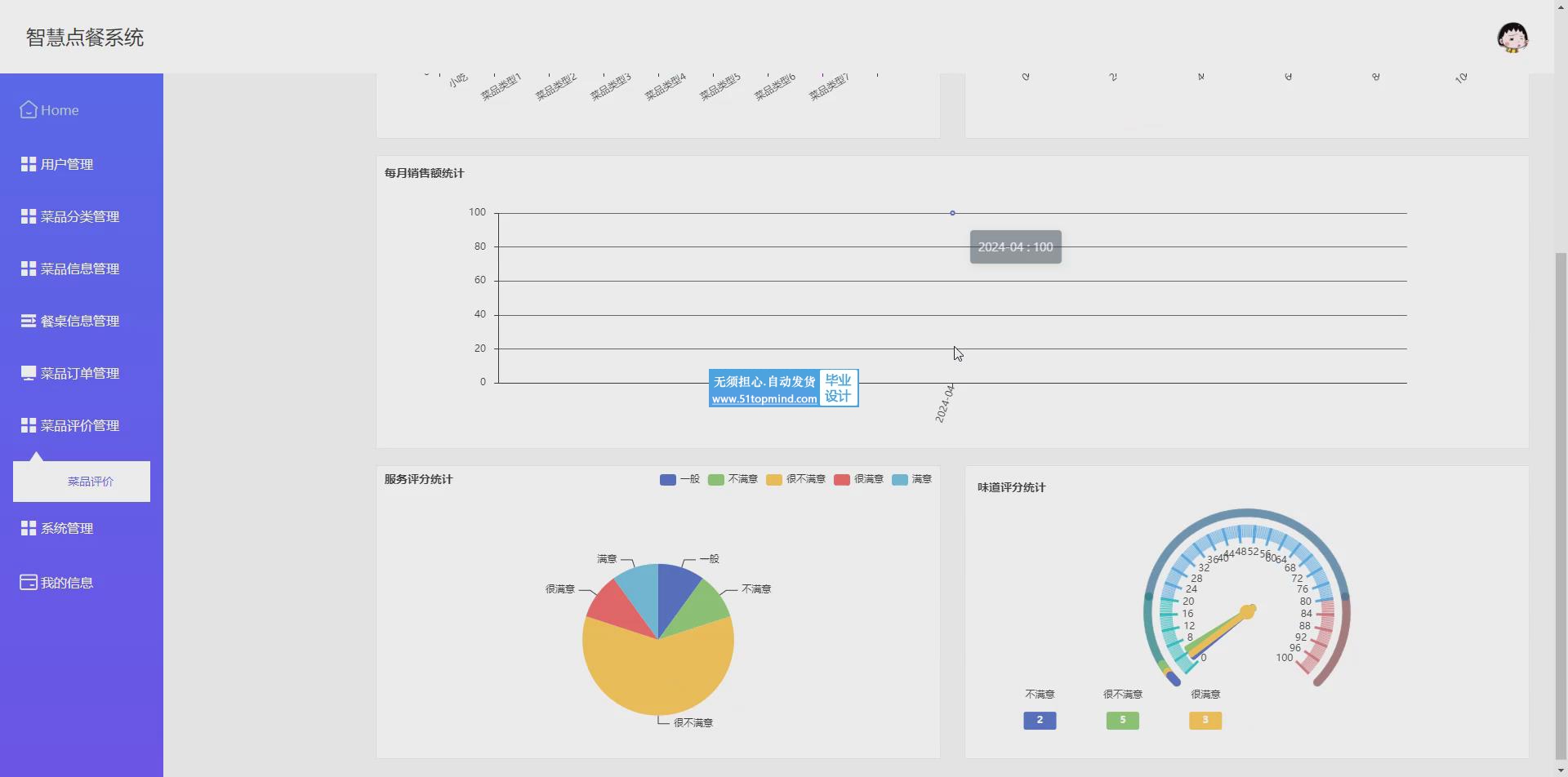Click the 菜品类型4 axis label
The image size is (1568, 777).
[x=665, y=87]
